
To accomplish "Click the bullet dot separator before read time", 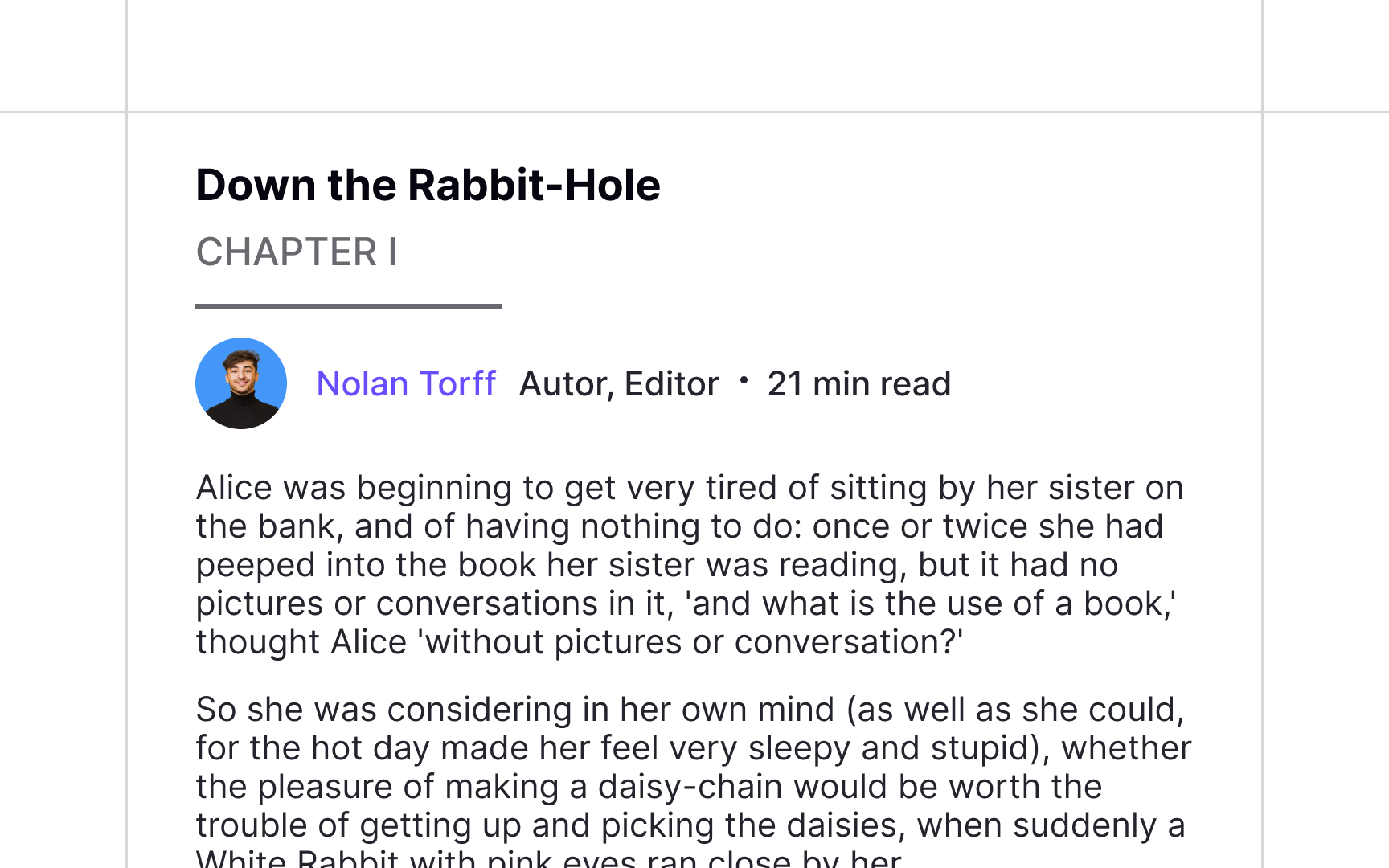I will [x=744, y=380].
